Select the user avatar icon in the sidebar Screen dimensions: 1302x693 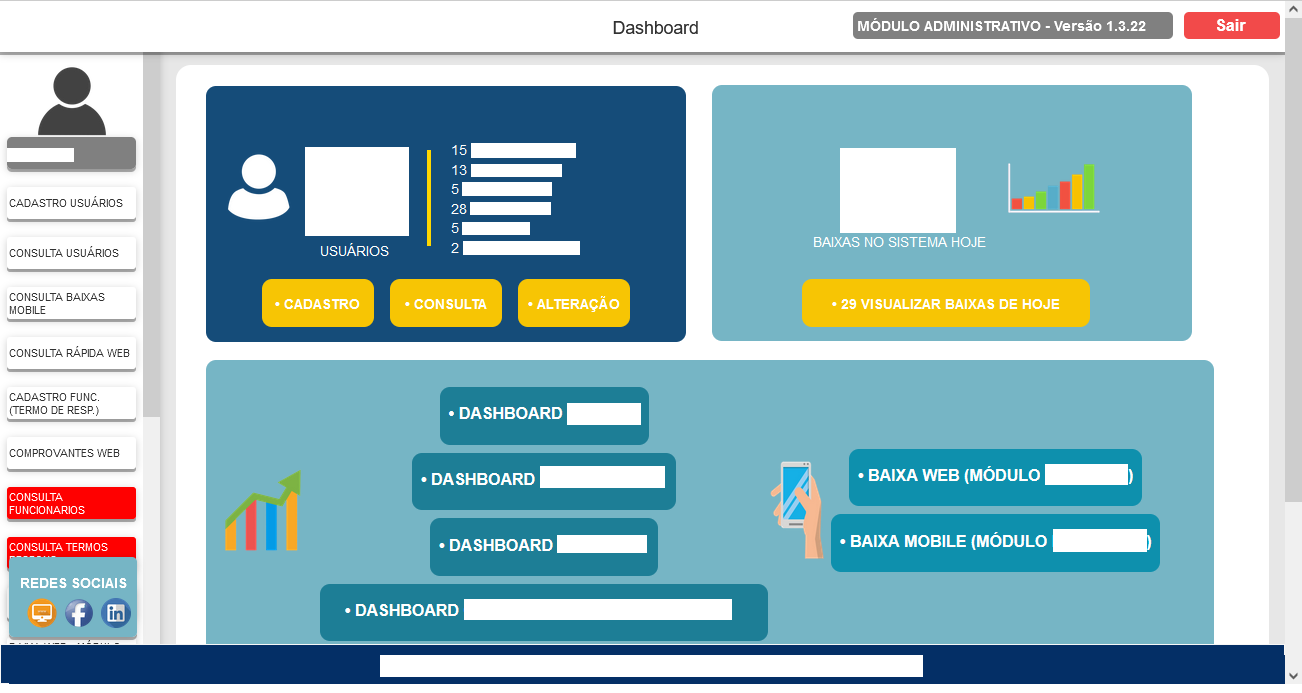pos(70,102)
